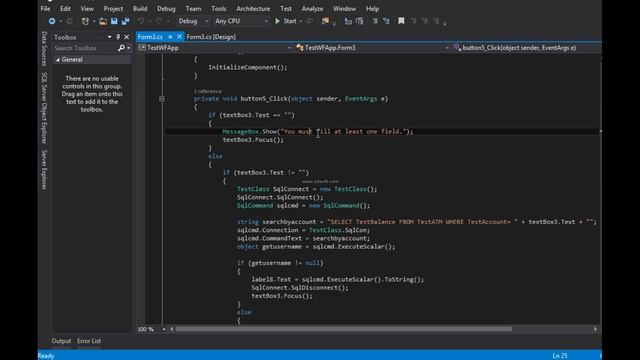Open the Team menu
Viewport: 640px width, 360px height.
[x=193, y=9]
